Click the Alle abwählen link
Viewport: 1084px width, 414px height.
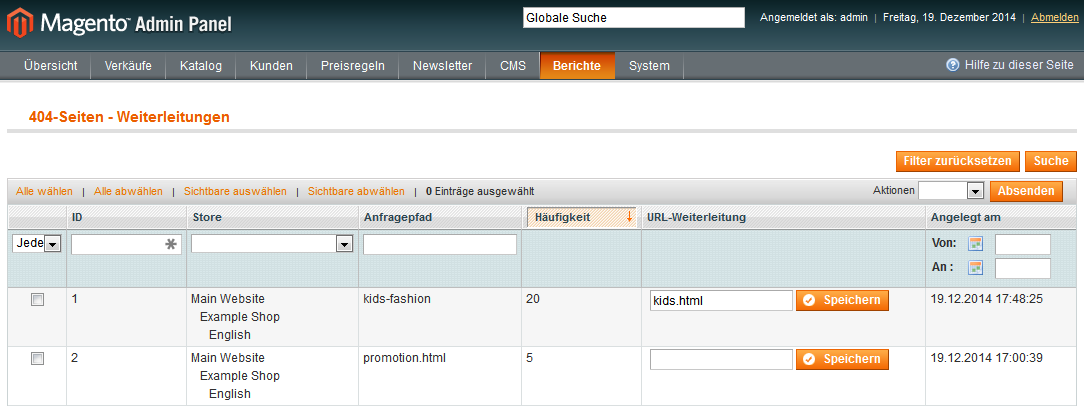pos(129,191)
